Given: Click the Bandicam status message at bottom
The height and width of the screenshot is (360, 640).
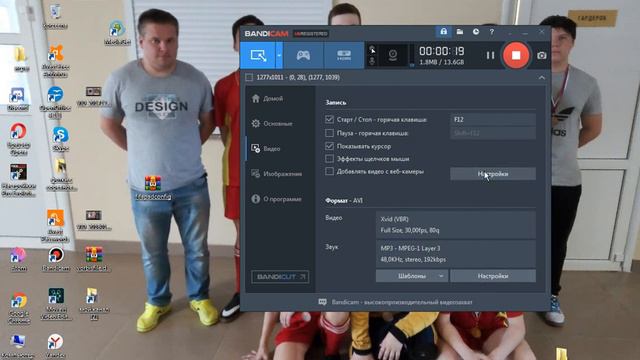Looking at the screenshot, I should tap(402, 302).
